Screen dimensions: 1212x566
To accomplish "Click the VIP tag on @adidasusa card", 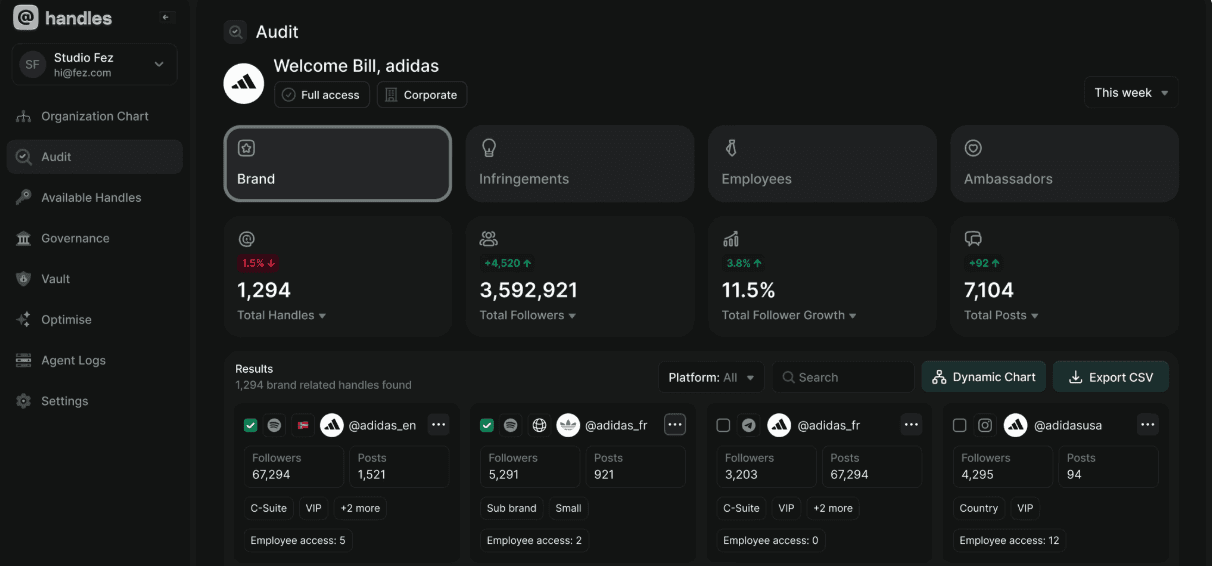I will pyautogui.click(x=1025, y=508).
